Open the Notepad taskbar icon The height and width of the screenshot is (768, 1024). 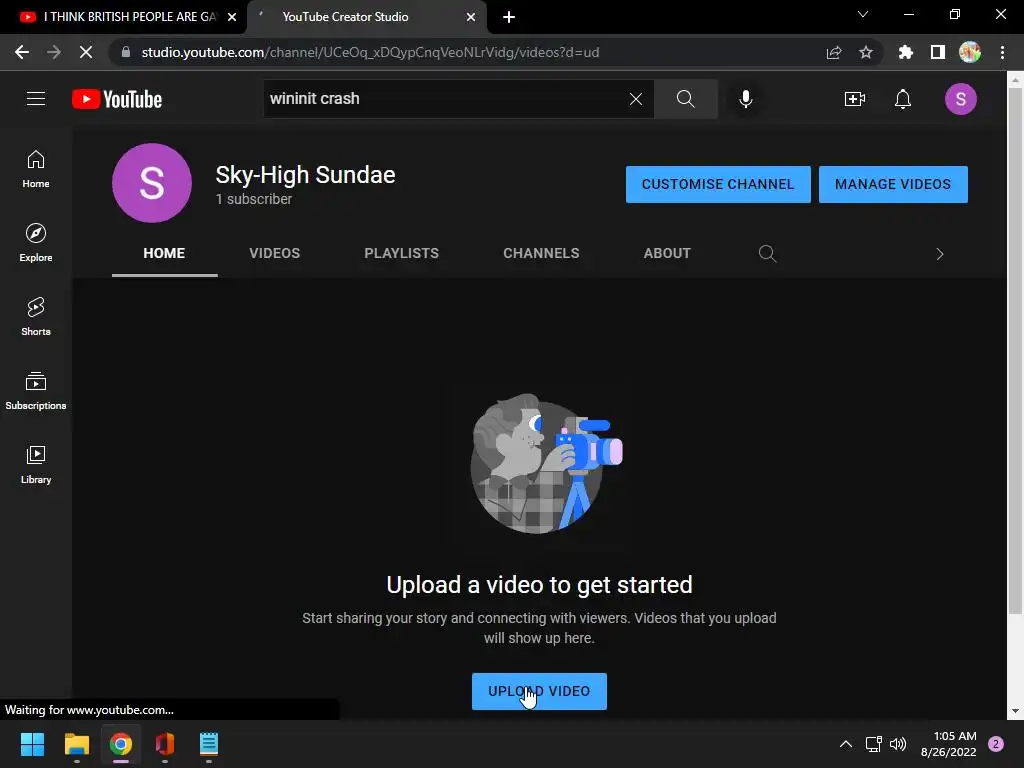208,744
